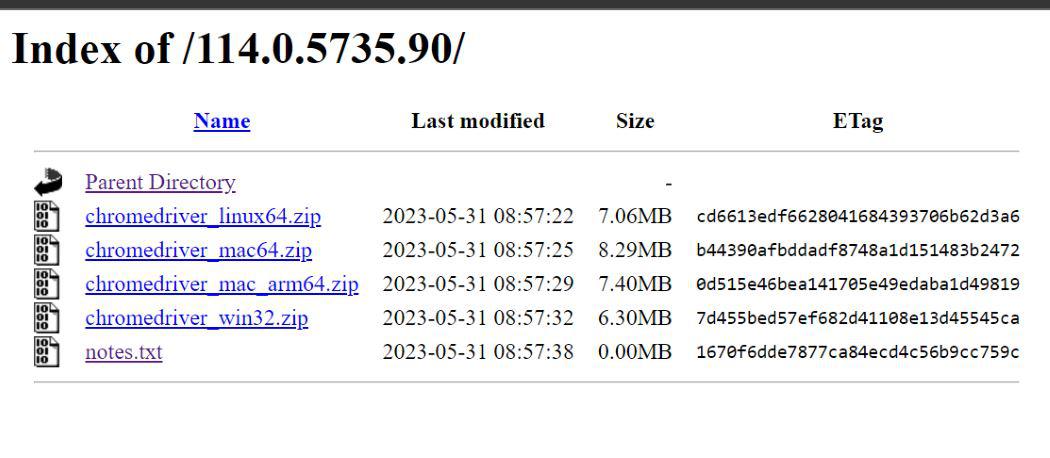
Task: Download chromedriver_linux64.zip
Action: [203, 216]
